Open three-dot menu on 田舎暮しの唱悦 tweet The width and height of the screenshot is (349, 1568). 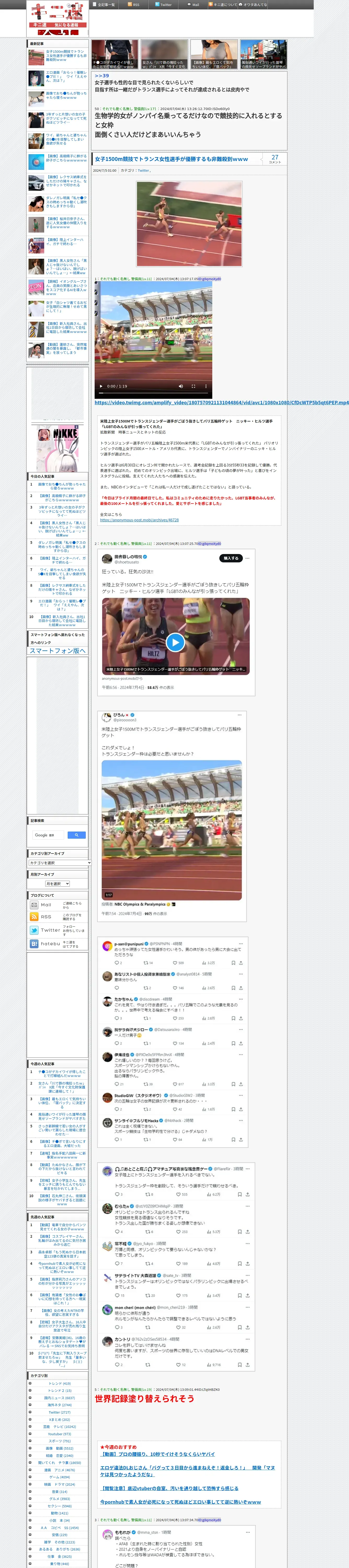click(247, 558)
